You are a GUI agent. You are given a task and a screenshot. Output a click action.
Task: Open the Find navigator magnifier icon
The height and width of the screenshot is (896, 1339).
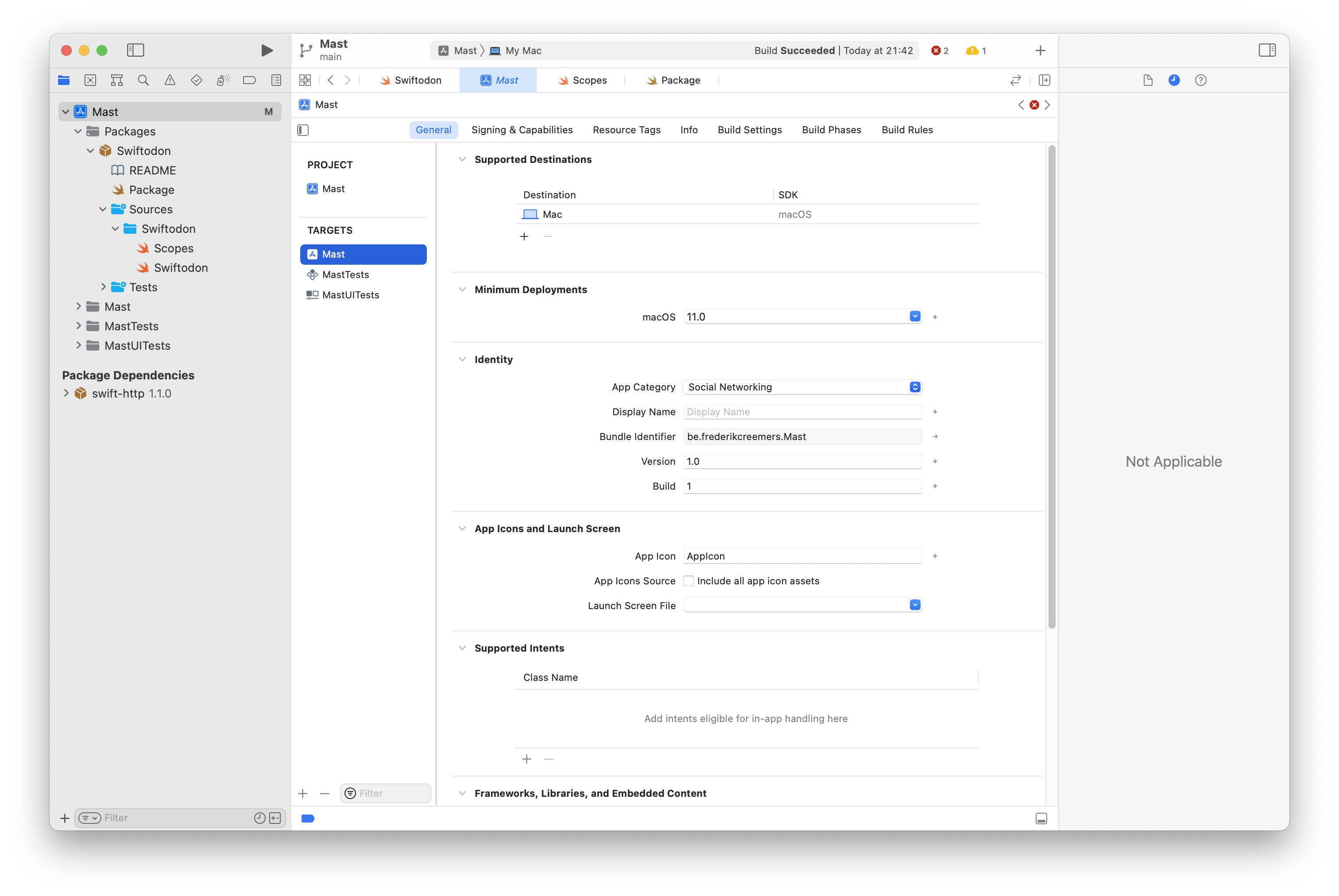[143, 80]
